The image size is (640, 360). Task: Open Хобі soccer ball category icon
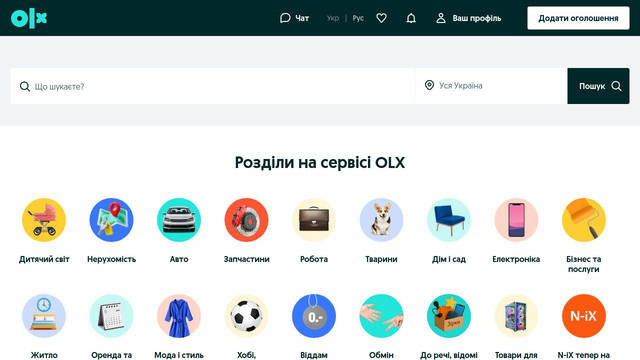click(247, 316)
